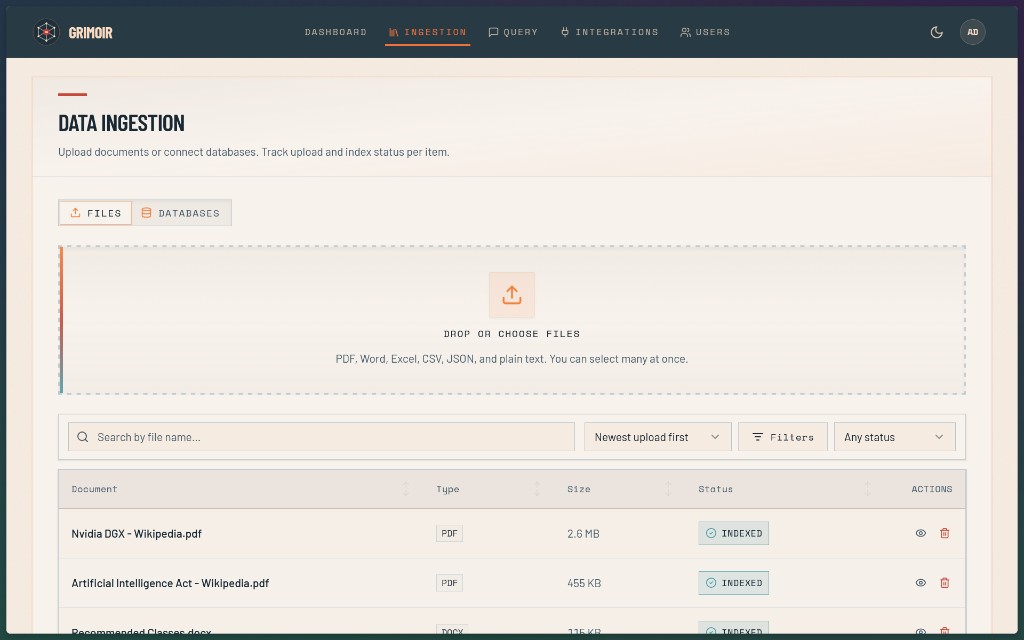Click the Nvidia DGX - Wikipedia.pdf name
This screenshot has width=1024, height=640.
pos(136,534)
